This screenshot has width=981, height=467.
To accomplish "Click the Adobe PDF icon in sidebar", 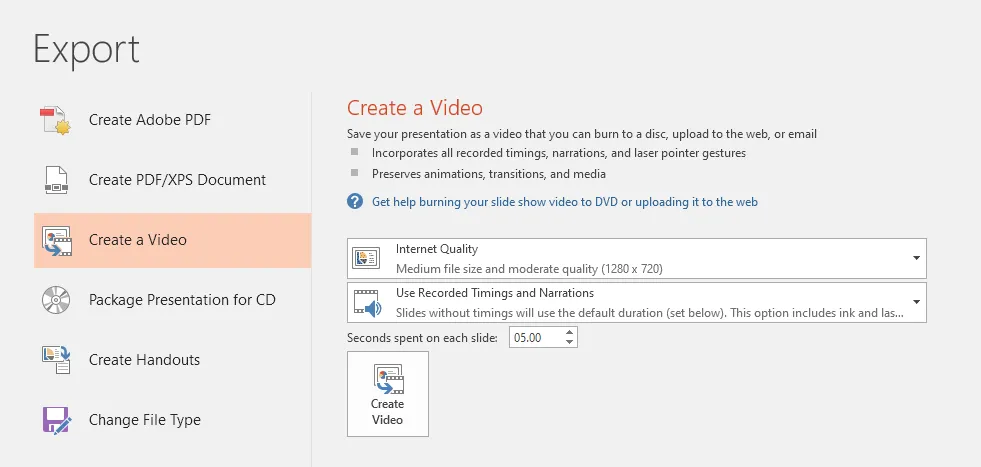I will click(56, 120).
